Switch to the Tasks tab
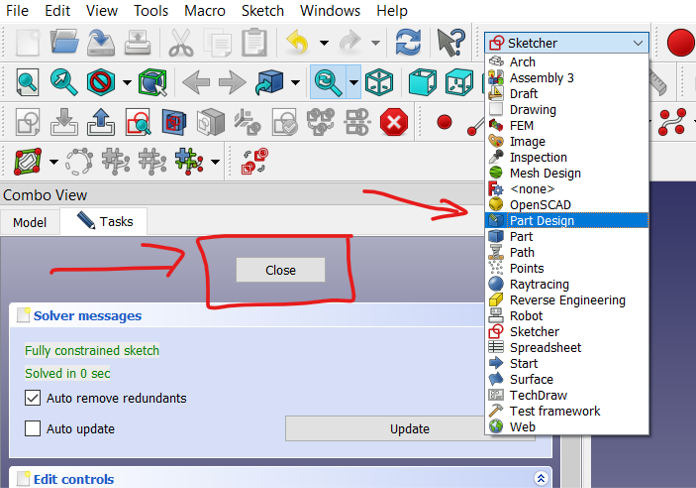This screenshot has height=488, width=696. 105,221
